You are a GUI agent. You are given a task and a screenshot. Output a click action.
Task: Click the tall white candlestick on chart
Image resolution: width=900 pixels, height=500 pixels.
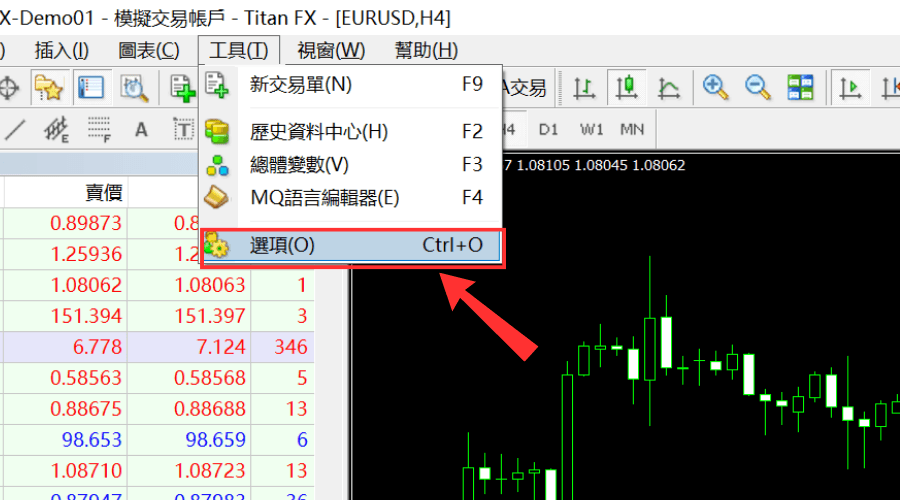click(666, 342)
